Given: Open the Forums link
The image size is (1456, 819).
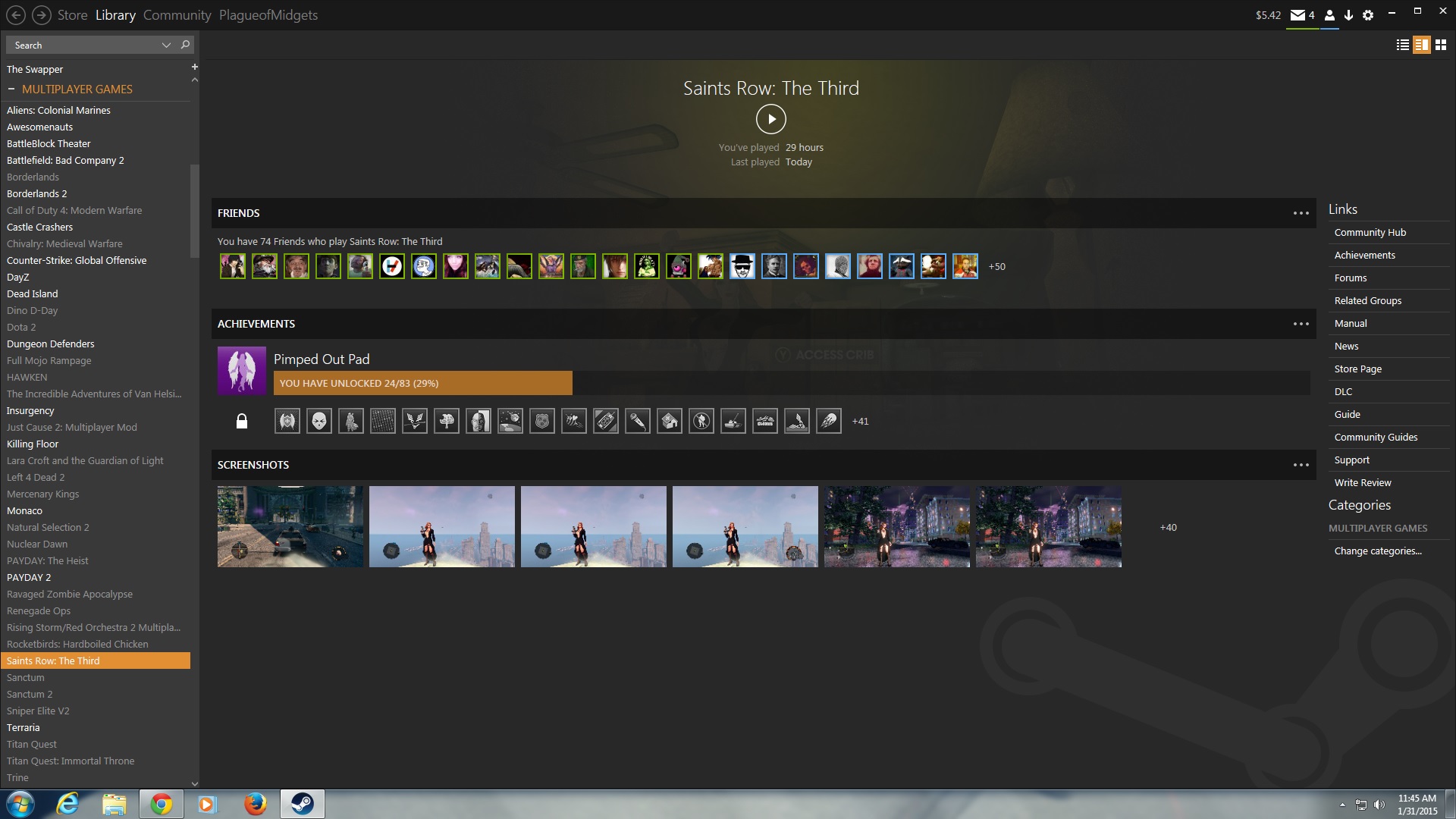Looking at the screenshot, I should (1351, 278).
